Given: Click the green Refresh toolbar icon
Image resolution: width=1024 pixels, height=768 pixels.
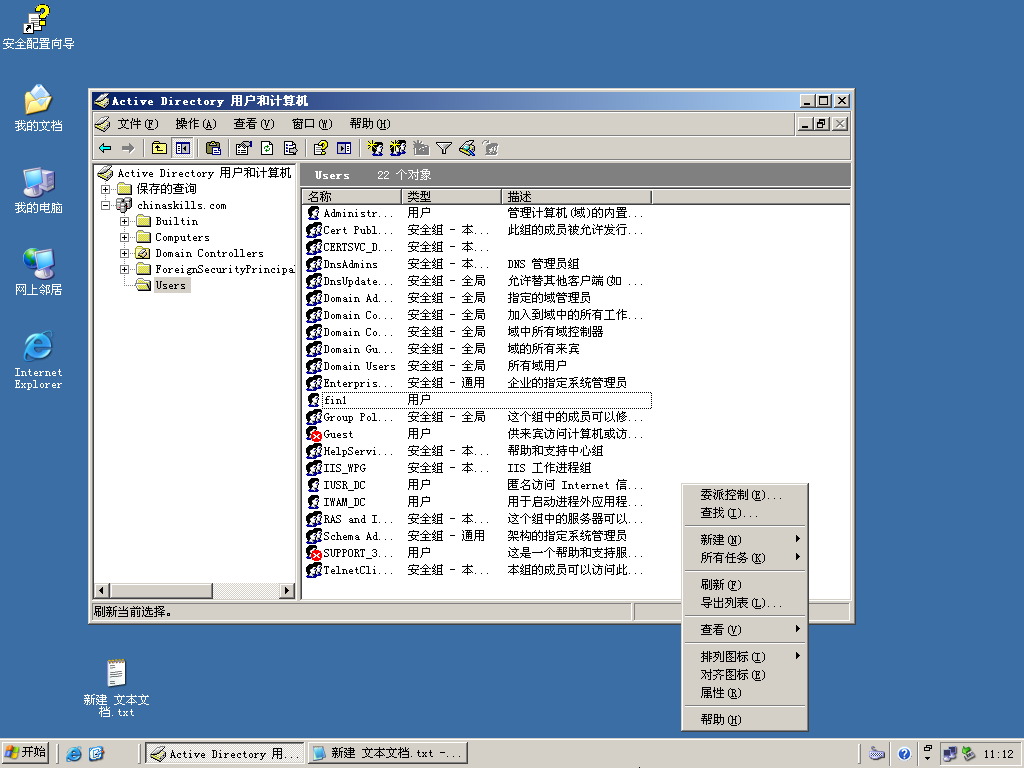Looking at the screenshot, I should [x=267, y=148].
